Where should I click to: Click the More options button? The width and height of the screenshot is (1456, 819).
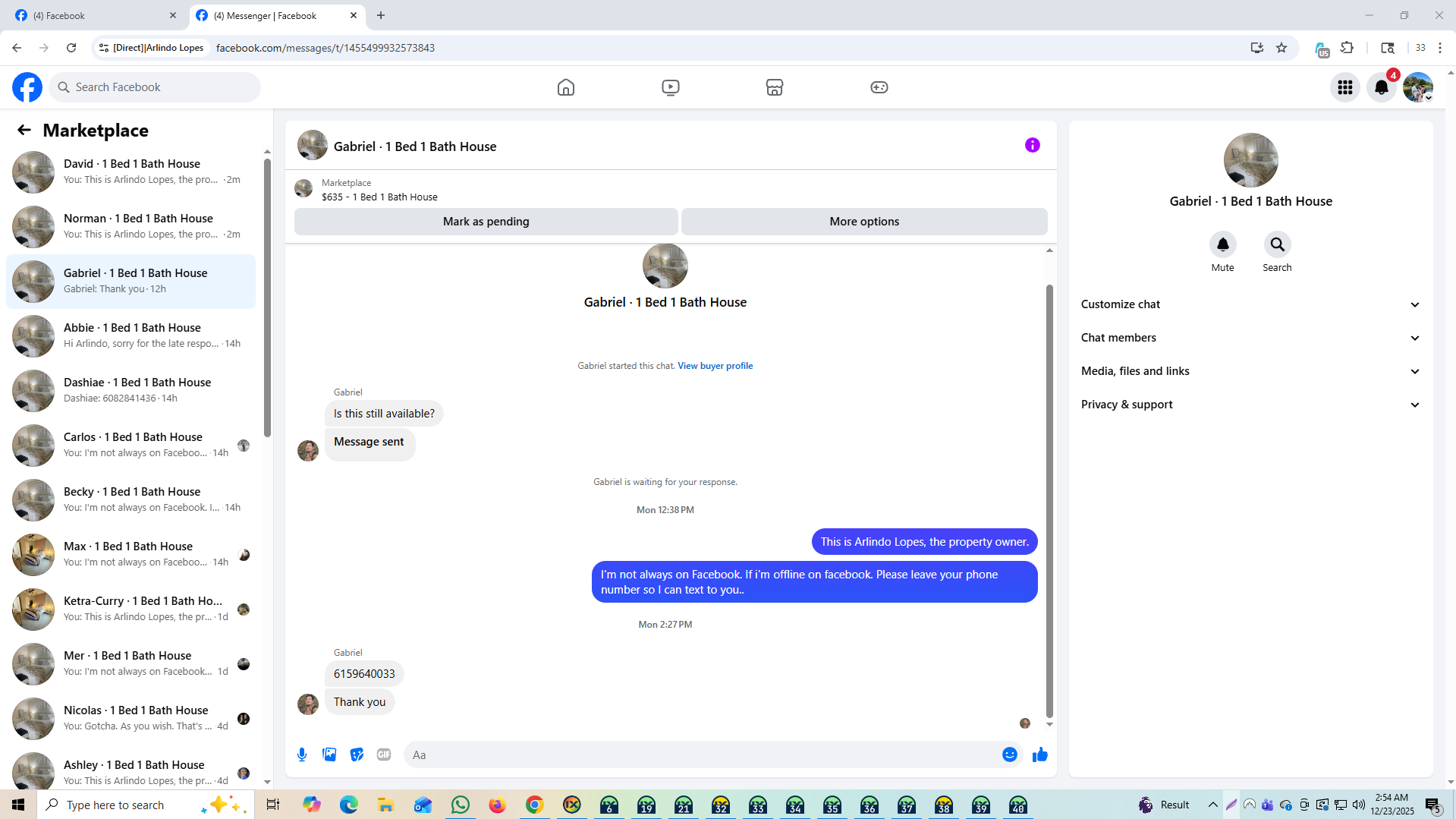864,222
